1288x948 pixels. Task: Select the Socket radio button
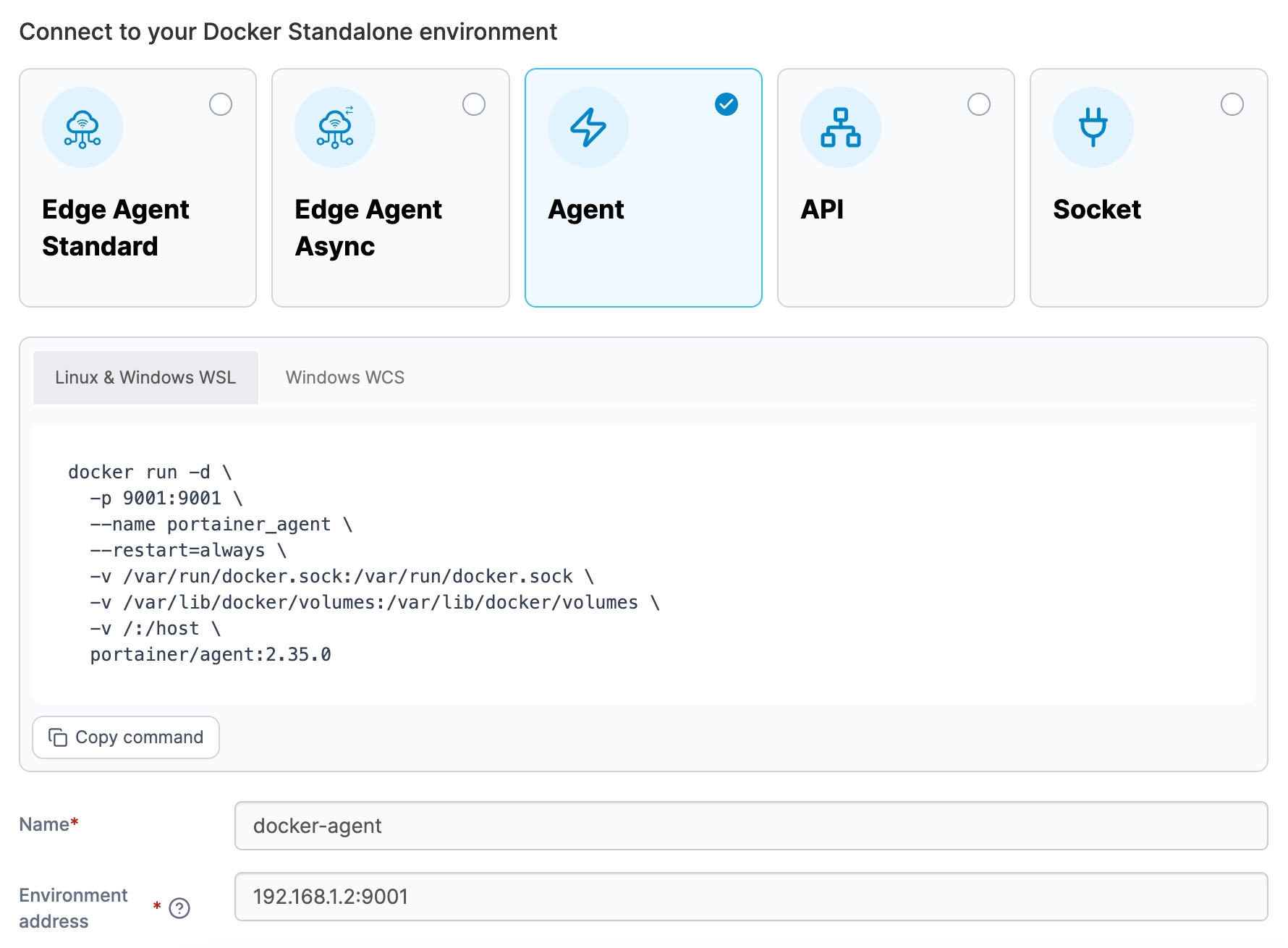point(1232,104)
